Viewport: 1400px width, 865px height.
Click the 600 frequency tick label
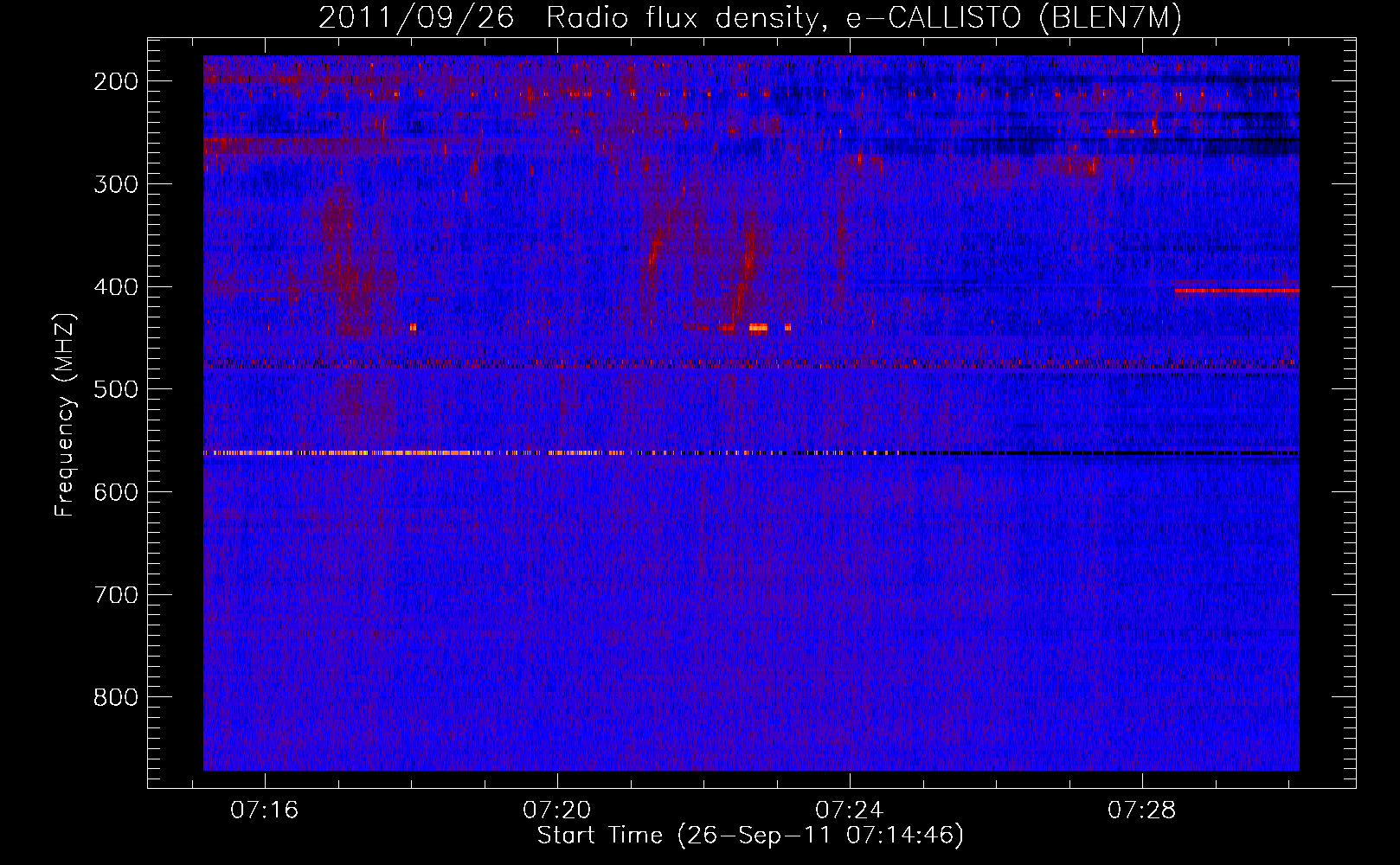pos(115,492)
